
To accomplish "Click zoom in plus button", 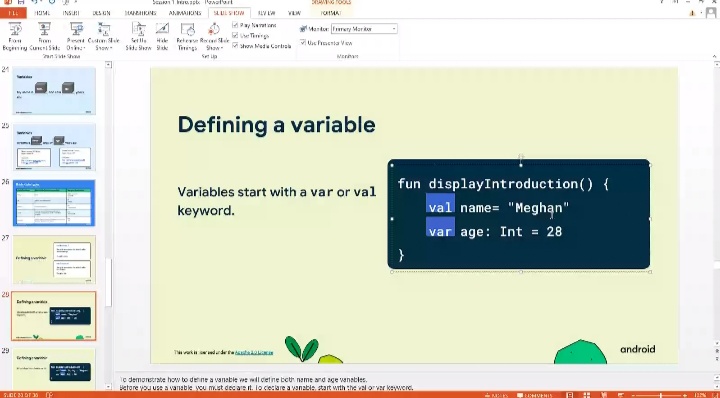I will coord(686,395).
